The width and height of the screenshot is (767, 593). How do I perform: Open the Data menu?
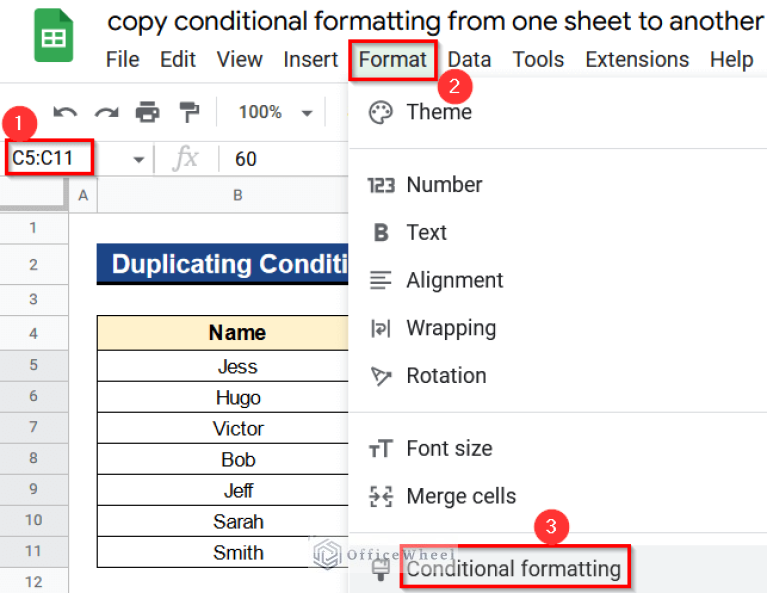tap(469, 60)
